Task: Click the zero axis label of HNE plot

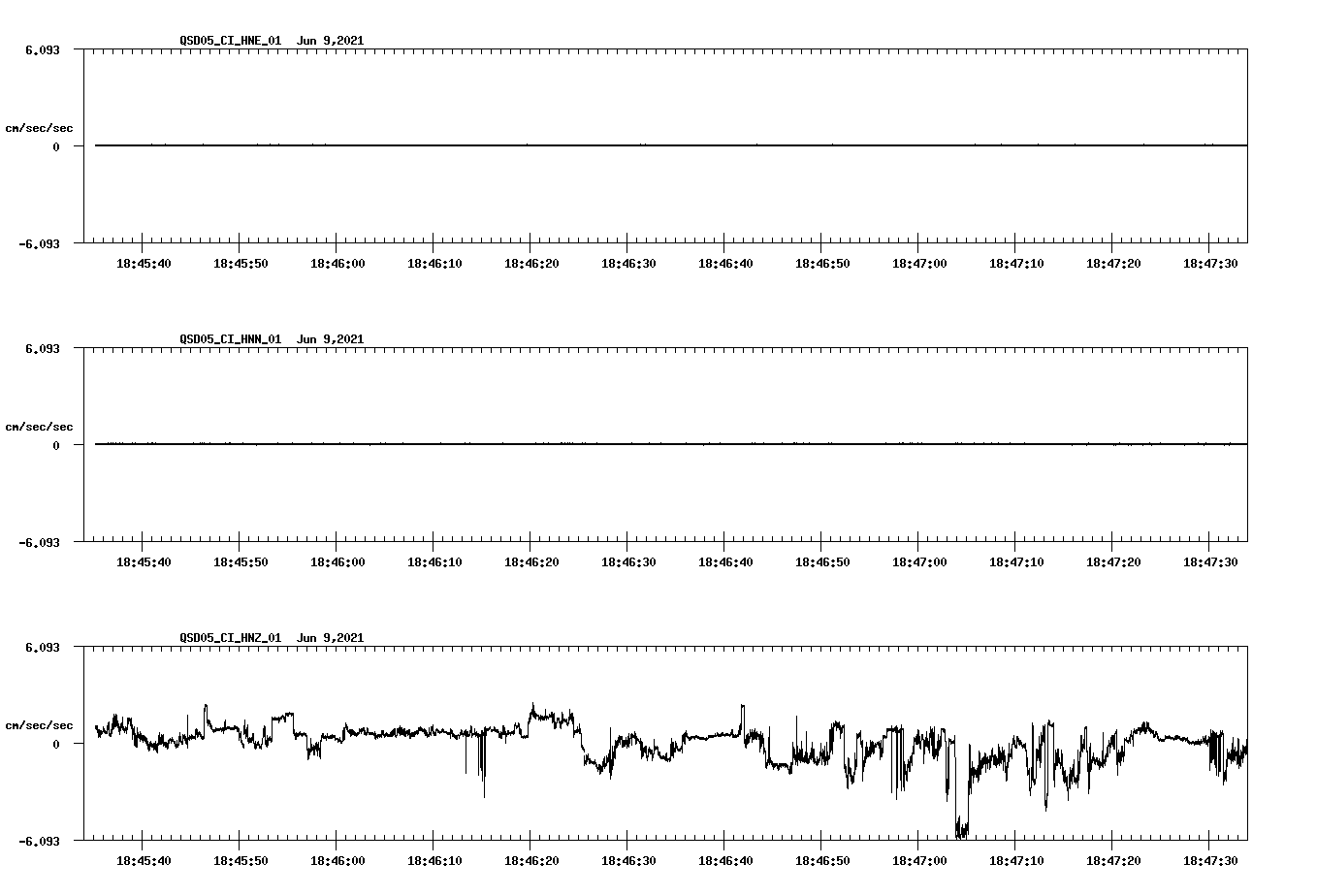Action: [56, 147]
